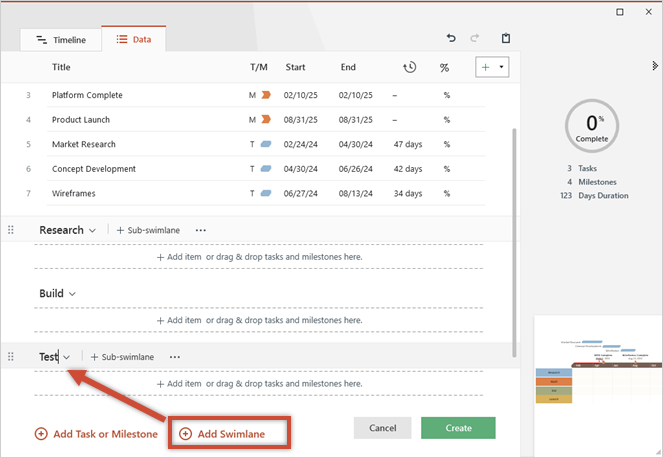Click the clipboard paste icon
The height and width of the screenshot is (458, 663).
tap(506, 39)
